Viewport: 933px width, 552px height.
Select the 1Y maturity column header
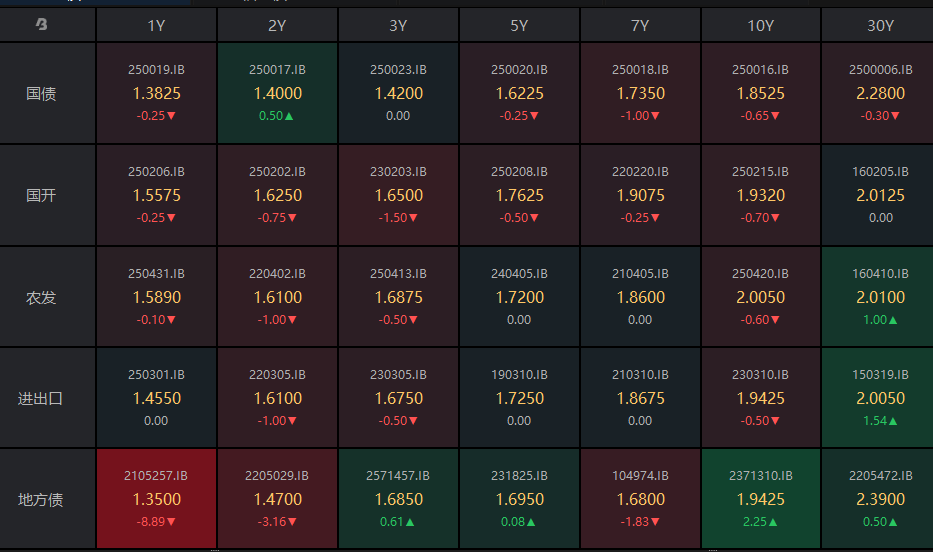(x=156, y=26)
